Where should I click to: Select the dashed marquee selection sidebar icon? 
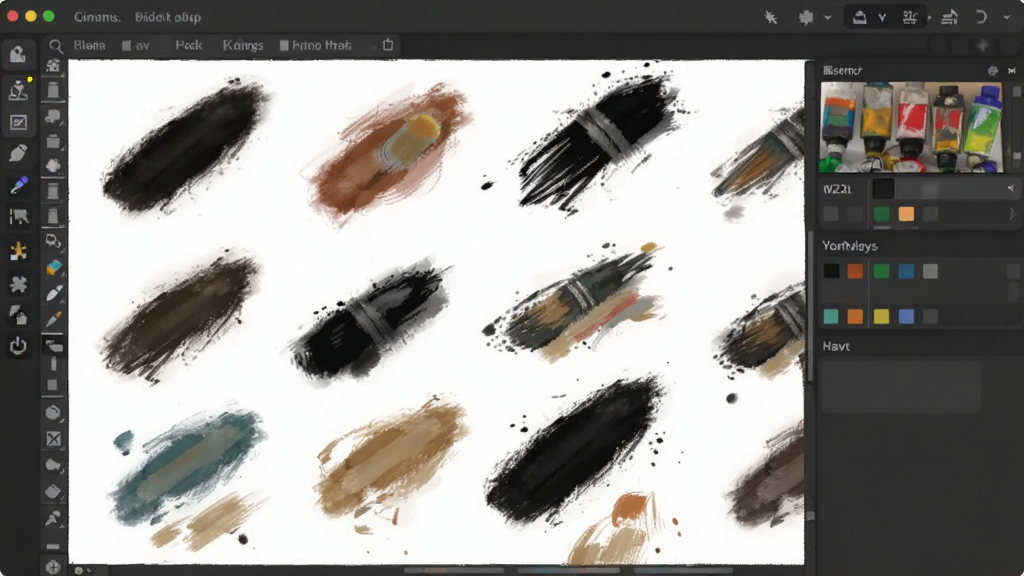pos(18,217)
